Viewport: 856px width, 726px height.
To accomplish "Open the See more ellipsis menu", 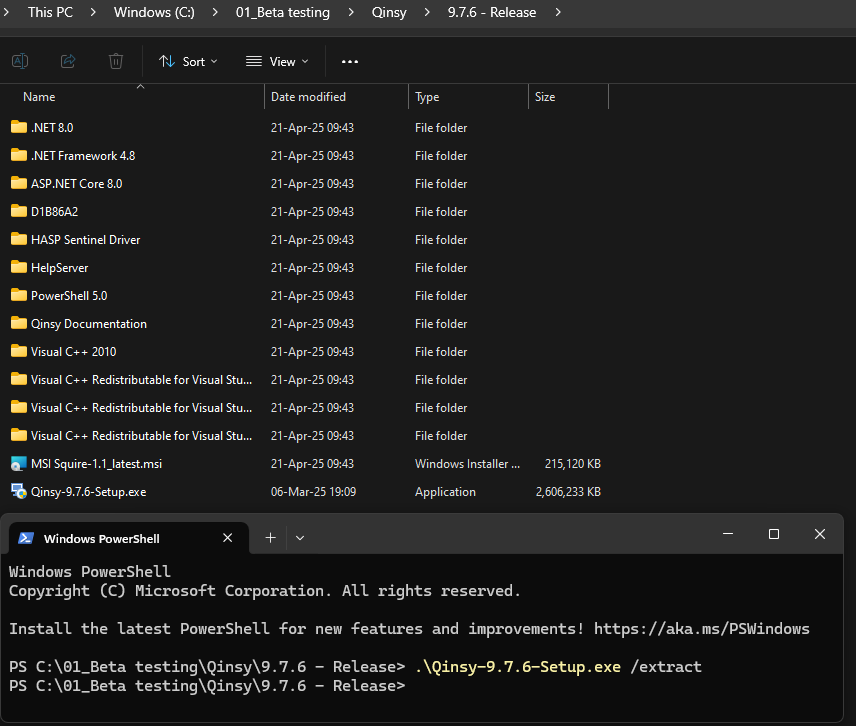I will 349,61.
